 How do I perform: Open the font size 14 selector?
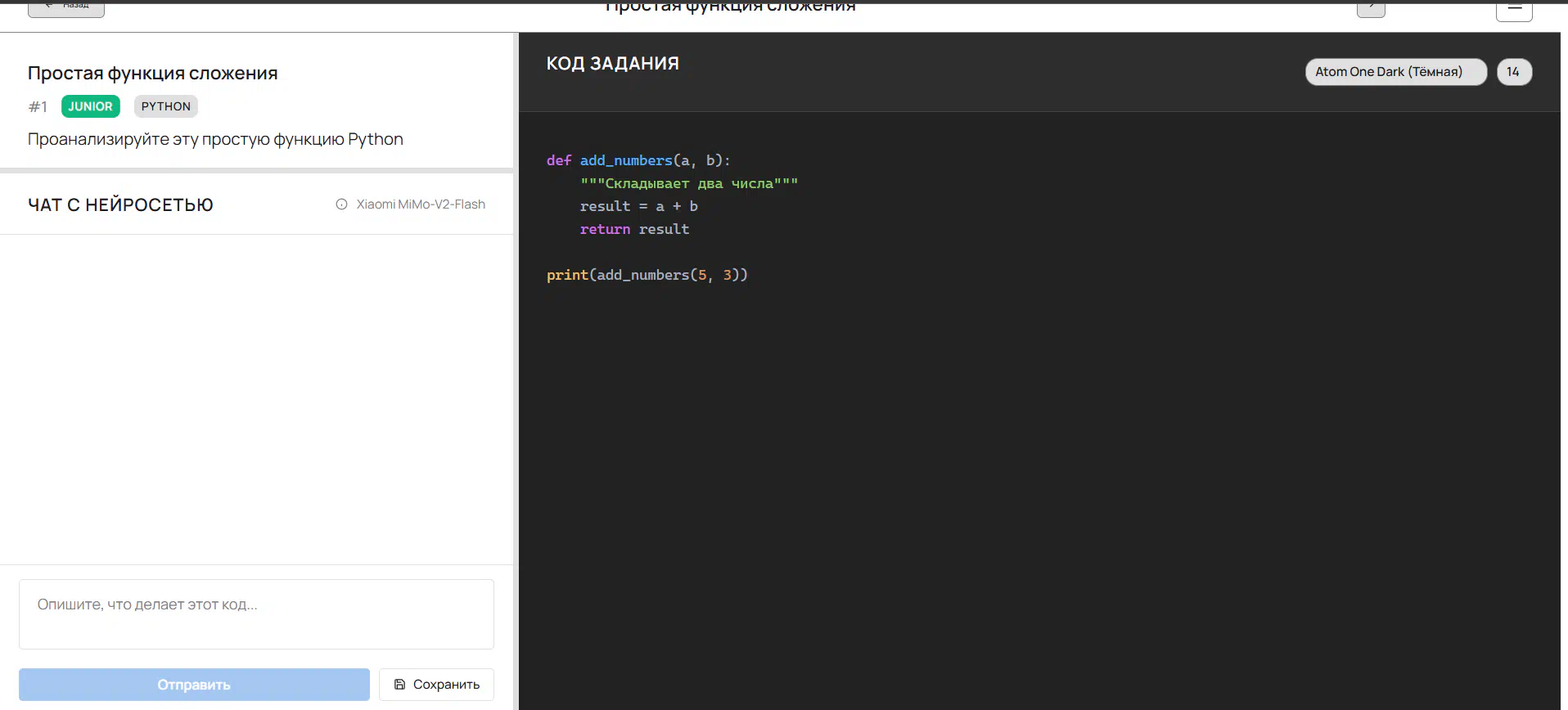coord(1513,72)
